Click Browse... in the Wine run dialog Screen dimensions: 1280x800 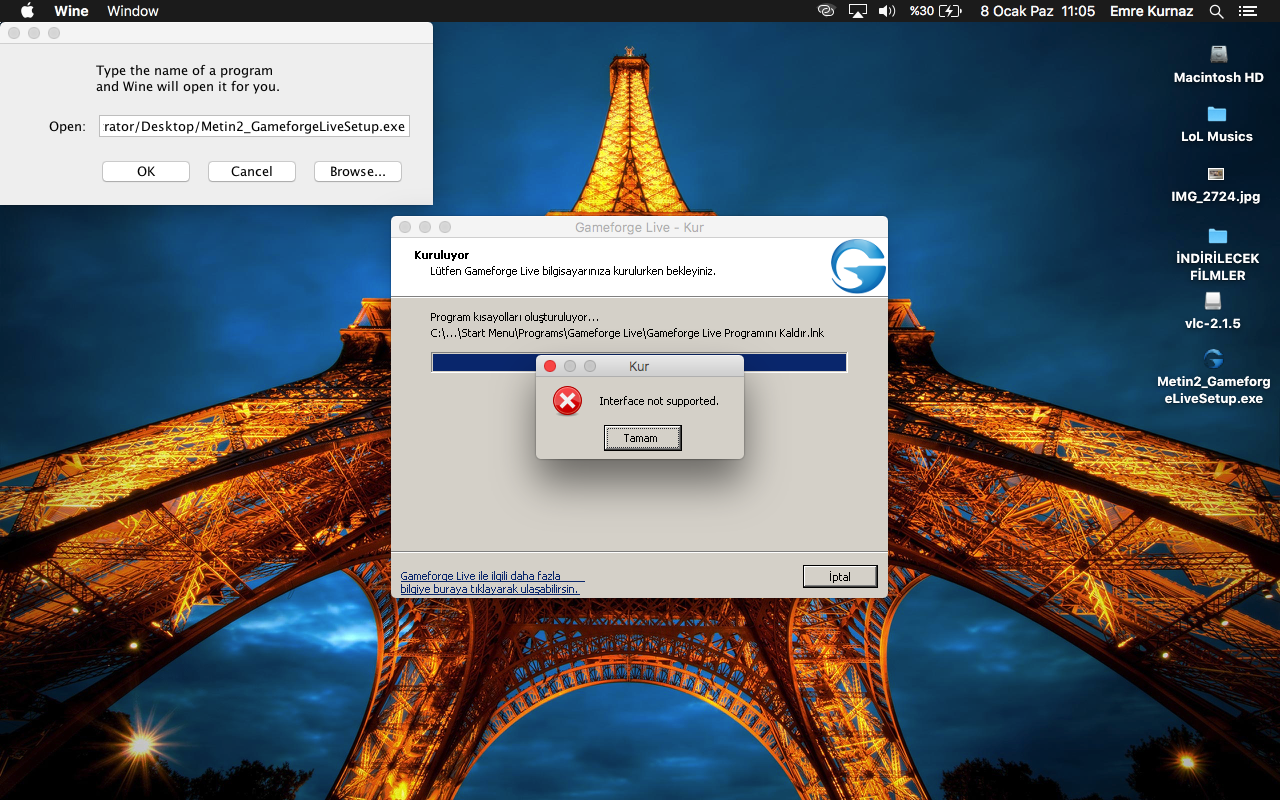[358, 171]
